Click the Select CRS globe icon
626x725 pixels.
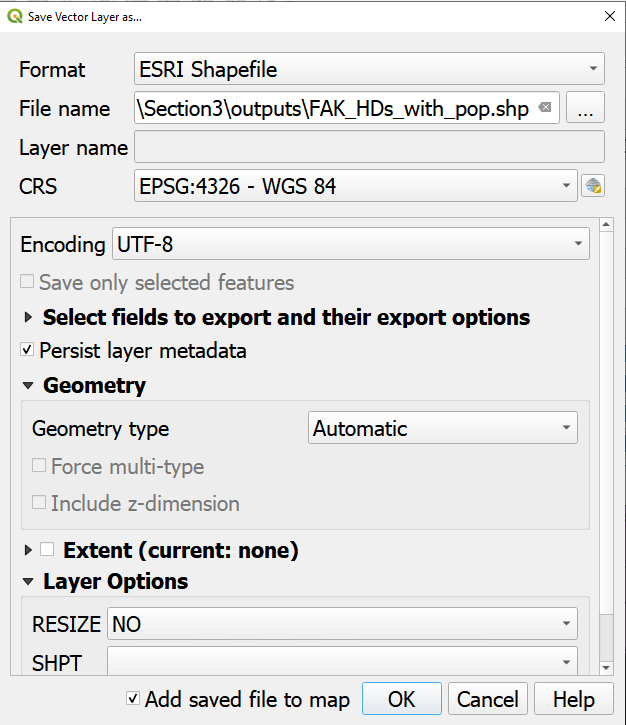(x=593, y=186)
